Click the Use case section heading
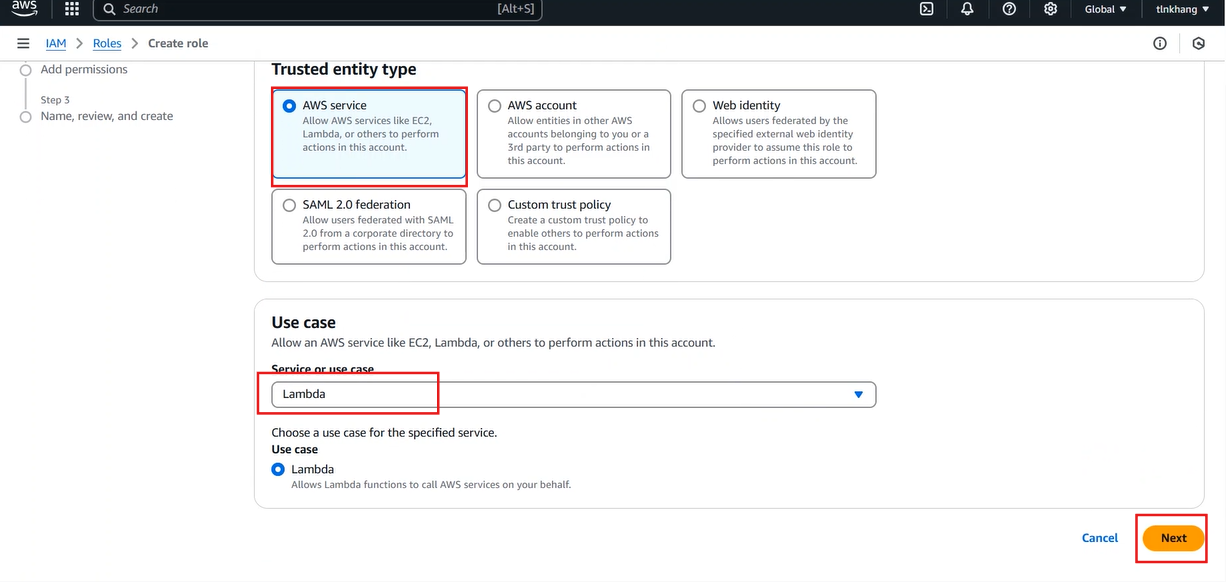This screenshot has width=1226, height=582. coord(304,323)
